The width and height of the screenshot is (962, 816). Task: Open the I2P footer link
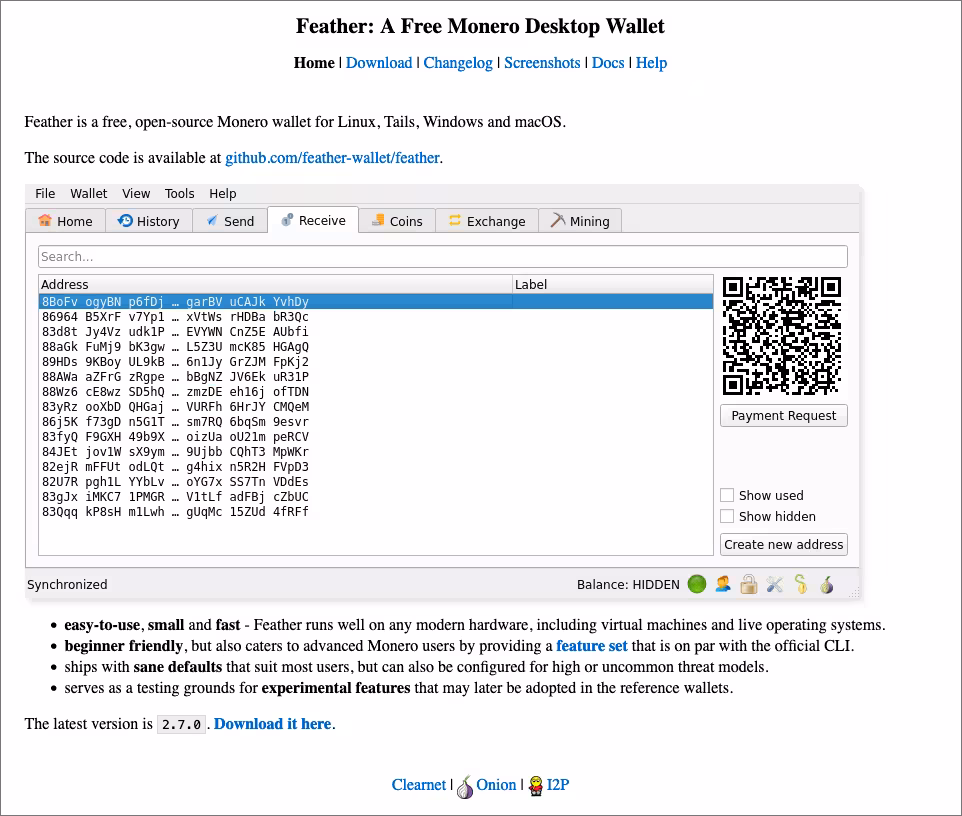(558, 785)
